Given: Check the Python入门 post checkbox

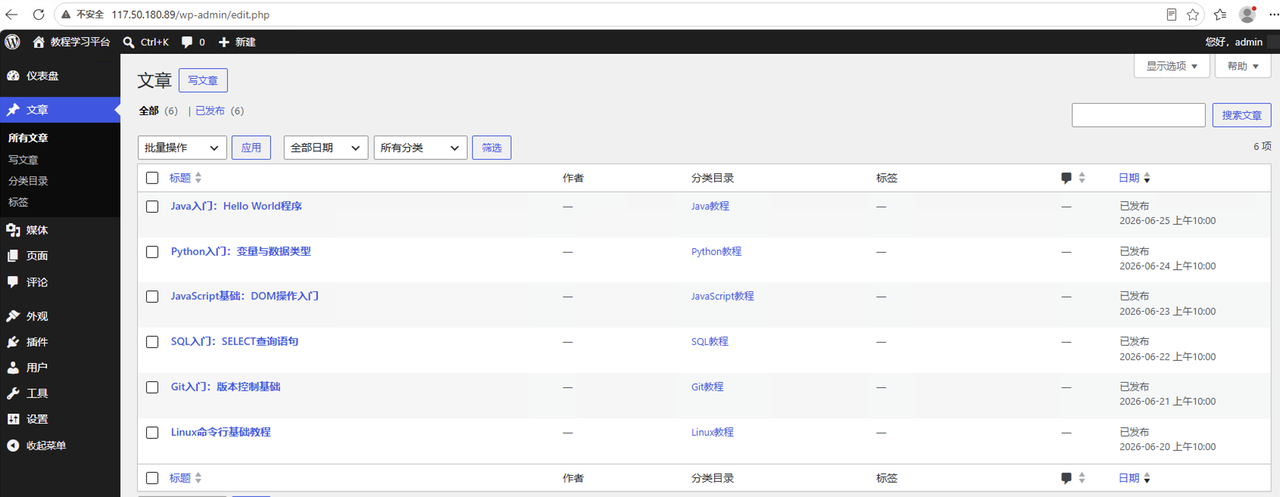Looking at the screenshot, I should click(x=152, y=252).
